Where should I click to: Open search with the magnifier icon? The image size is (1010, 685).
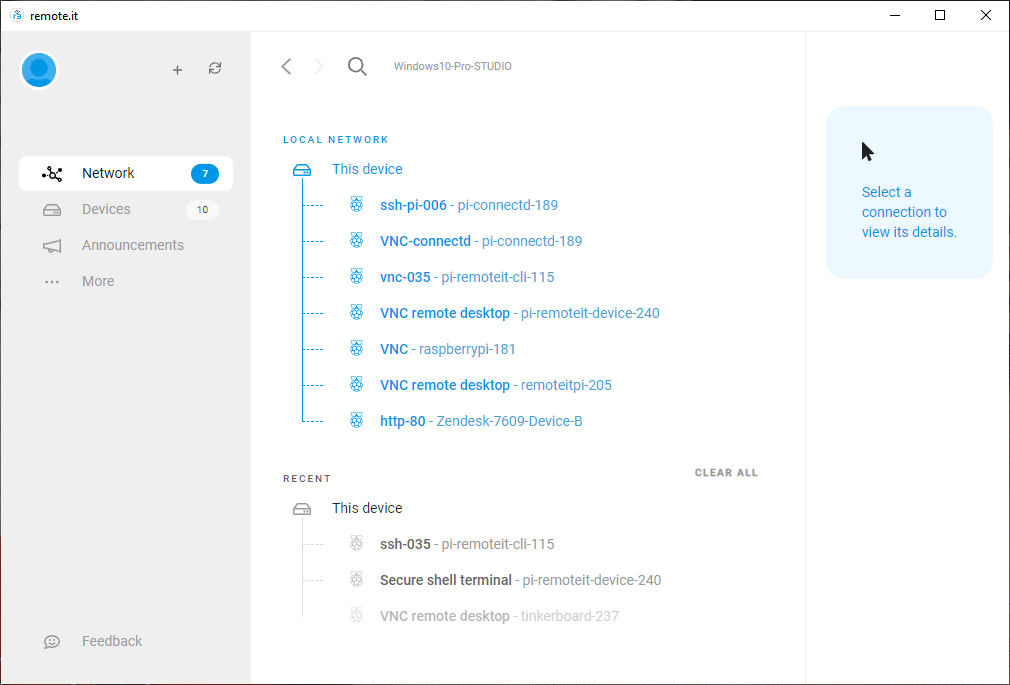point(357,66)
